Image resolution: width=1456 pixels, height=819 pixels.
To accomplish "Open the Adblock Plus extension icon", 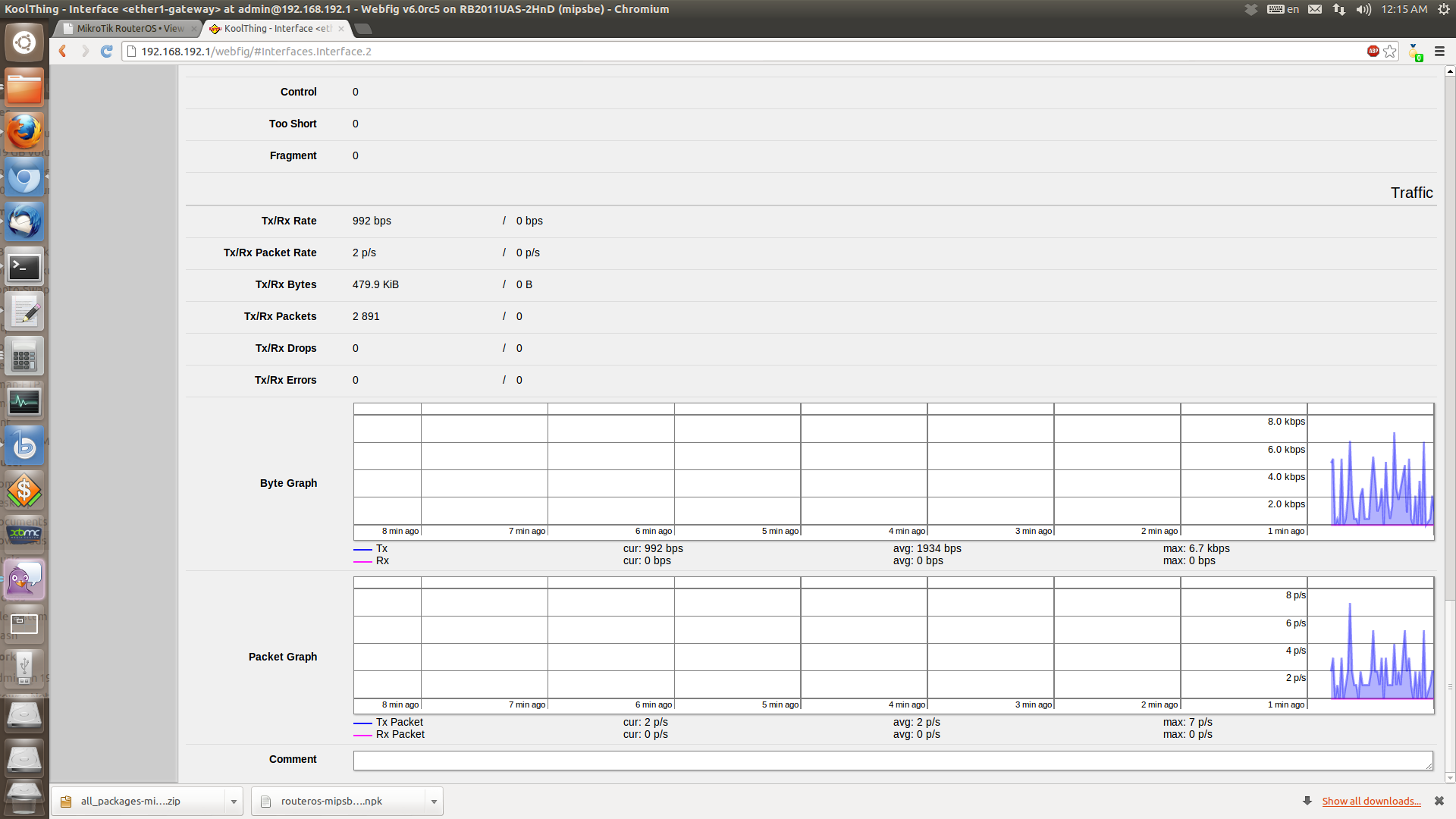I will (x=1373, y=51).
